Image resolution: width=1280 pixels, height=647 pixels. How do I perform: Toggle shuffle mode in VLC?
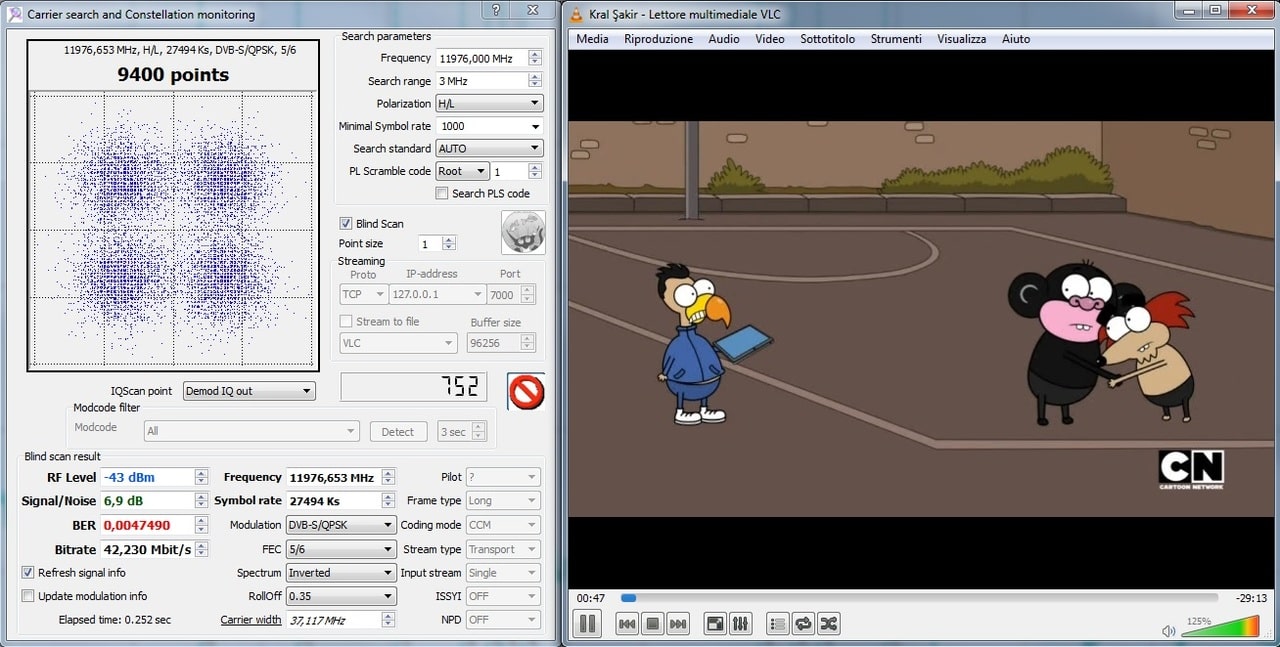(x=828, y=624)
